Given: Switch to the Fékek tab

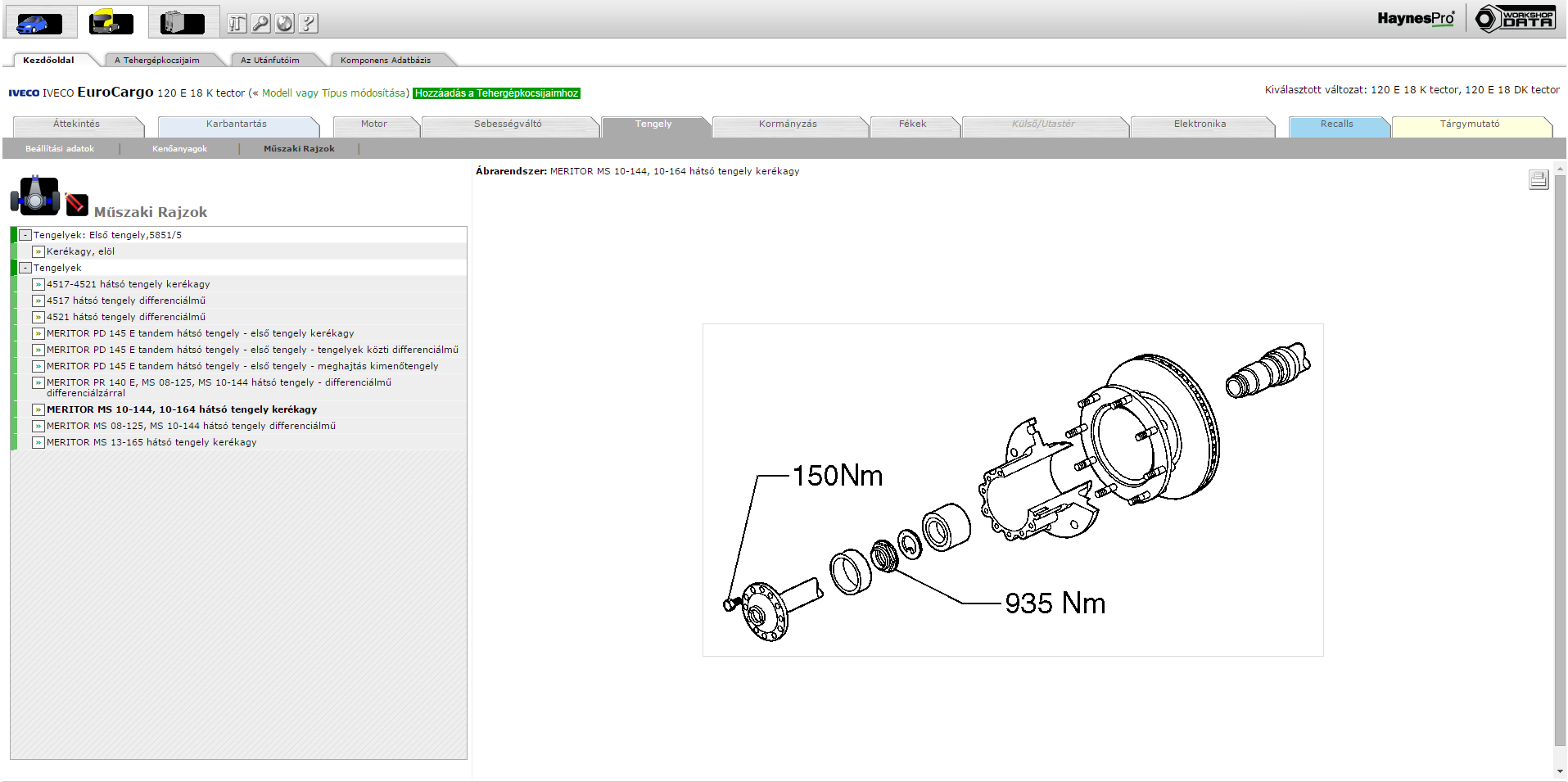Looking at the screenshot, I should tap(912, 124).
